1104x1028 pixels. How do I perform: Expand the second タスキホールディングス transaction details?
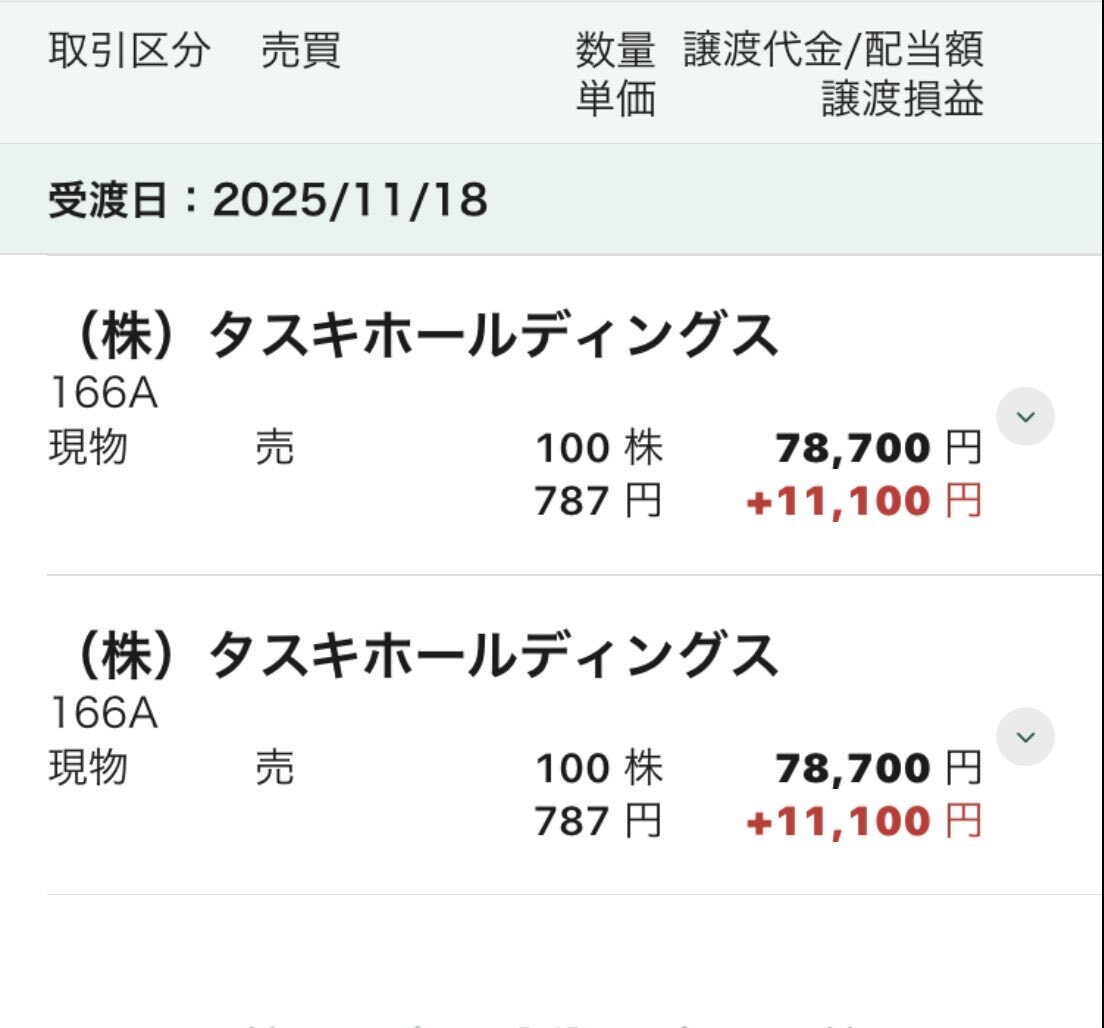[1026, 737]
